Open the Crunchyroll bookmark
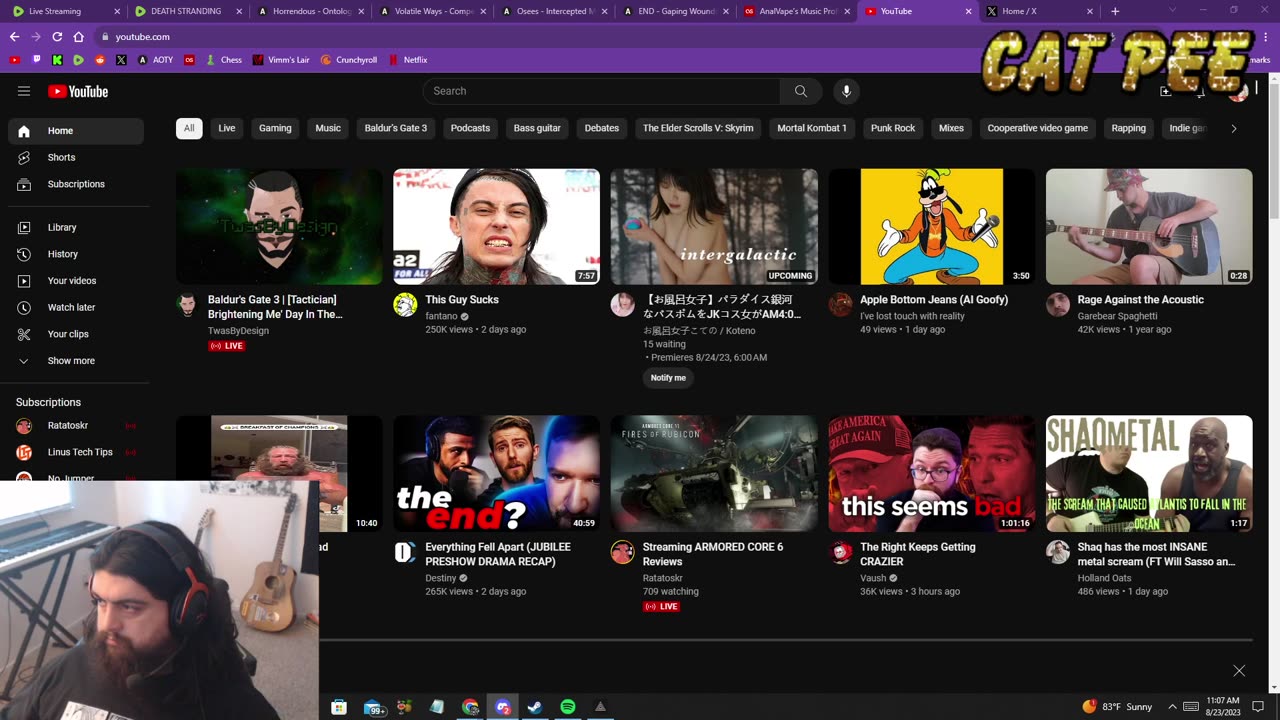This screenshot has width=1280, height=720. point(349,60)
